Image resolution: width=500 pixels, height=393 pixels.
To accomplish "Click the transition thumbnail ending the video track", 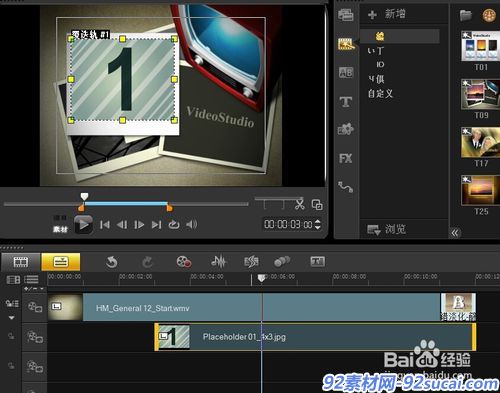I will point(458,307).
